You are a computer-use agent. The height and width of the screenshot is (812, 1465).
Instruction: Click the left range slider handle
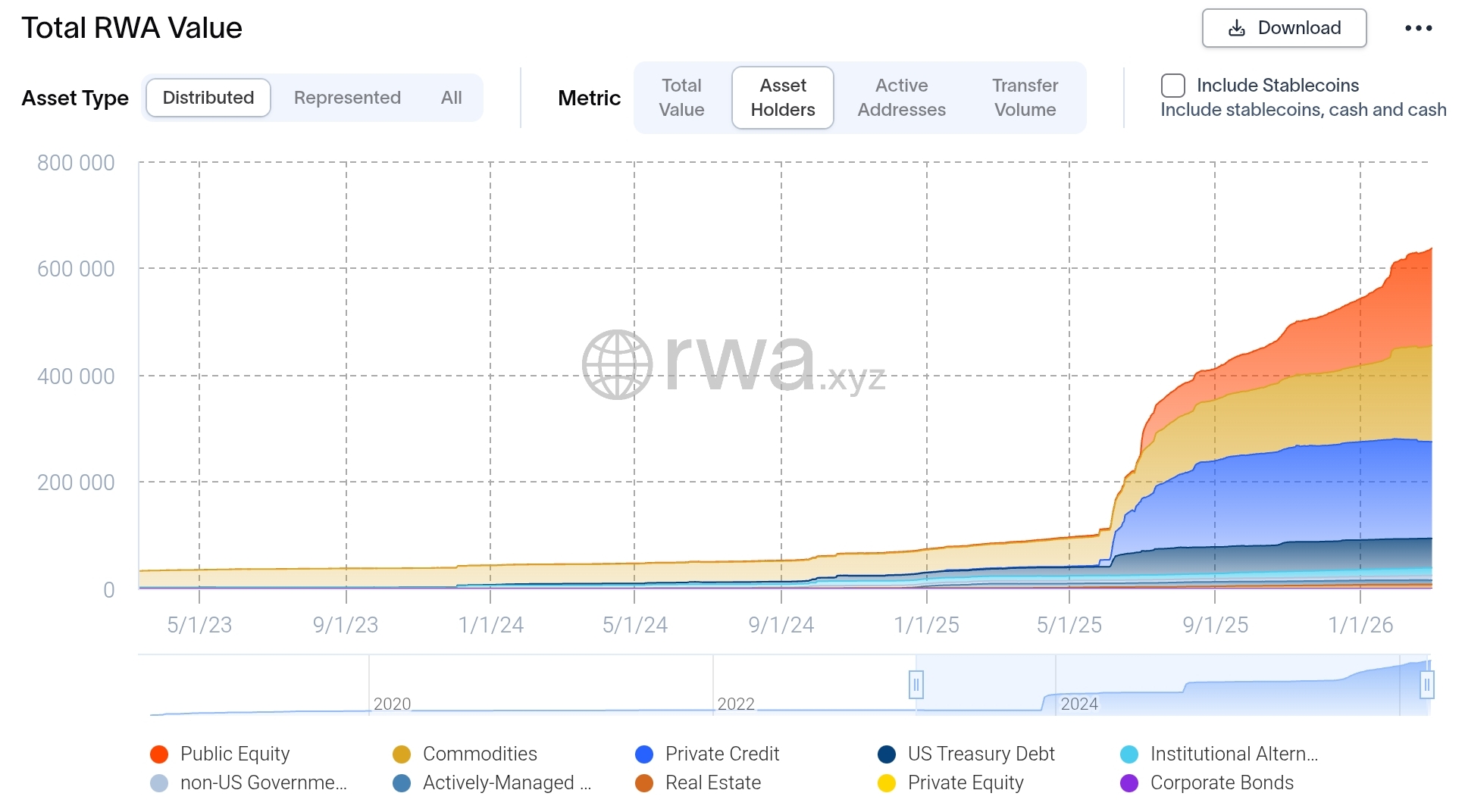click(916, 686)
